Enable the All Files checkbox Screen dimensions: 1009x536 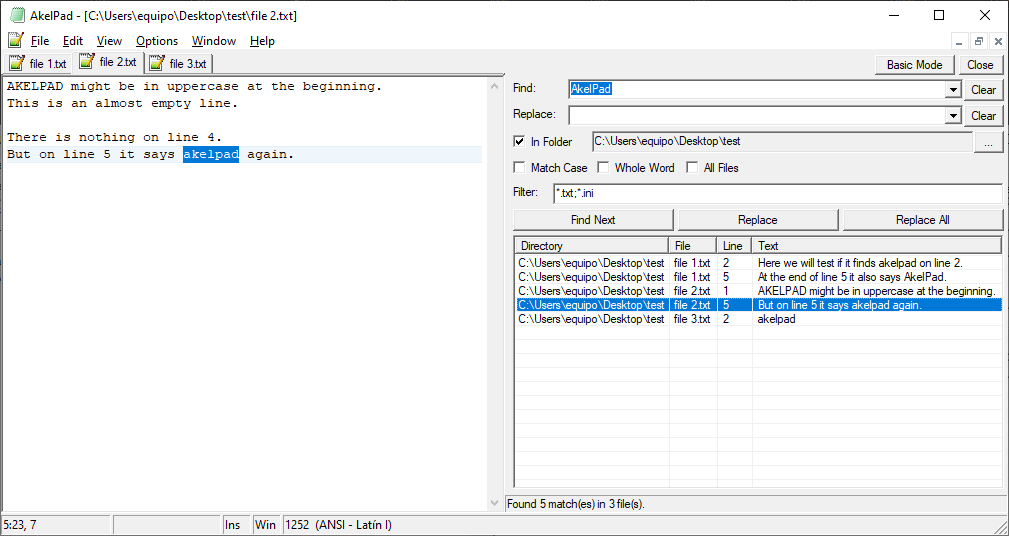[692, 167]
